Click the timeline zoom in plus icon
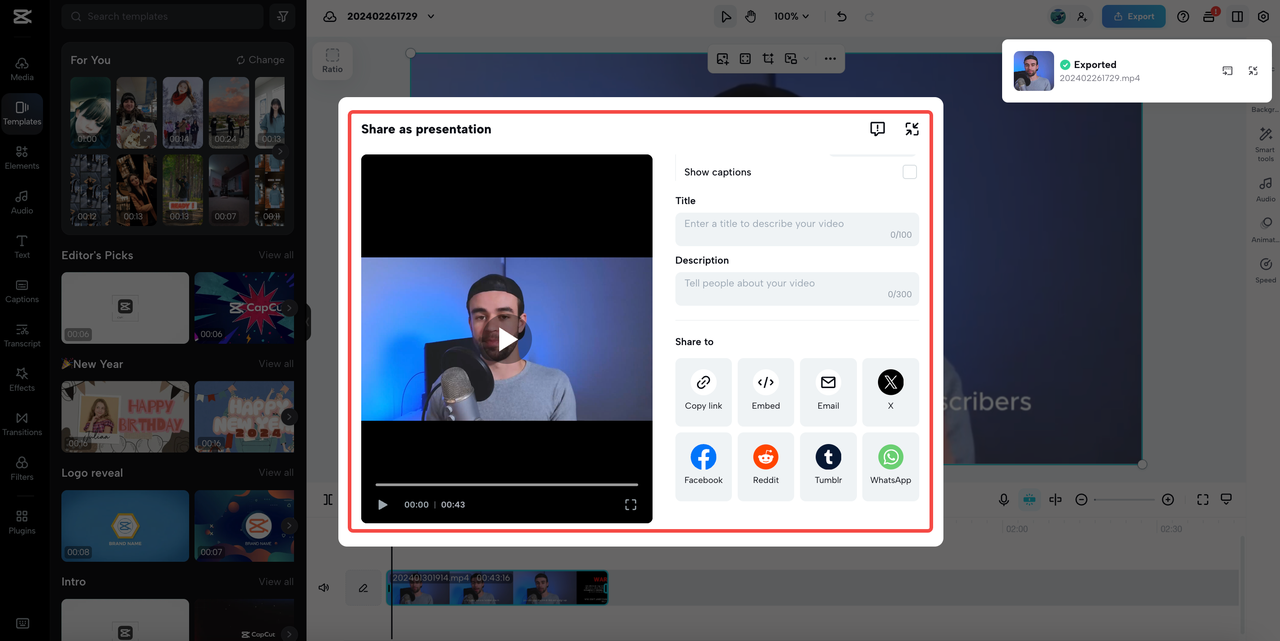Screen dimensions: 1280x641 pyautogui.click(x=1167, y=499)
